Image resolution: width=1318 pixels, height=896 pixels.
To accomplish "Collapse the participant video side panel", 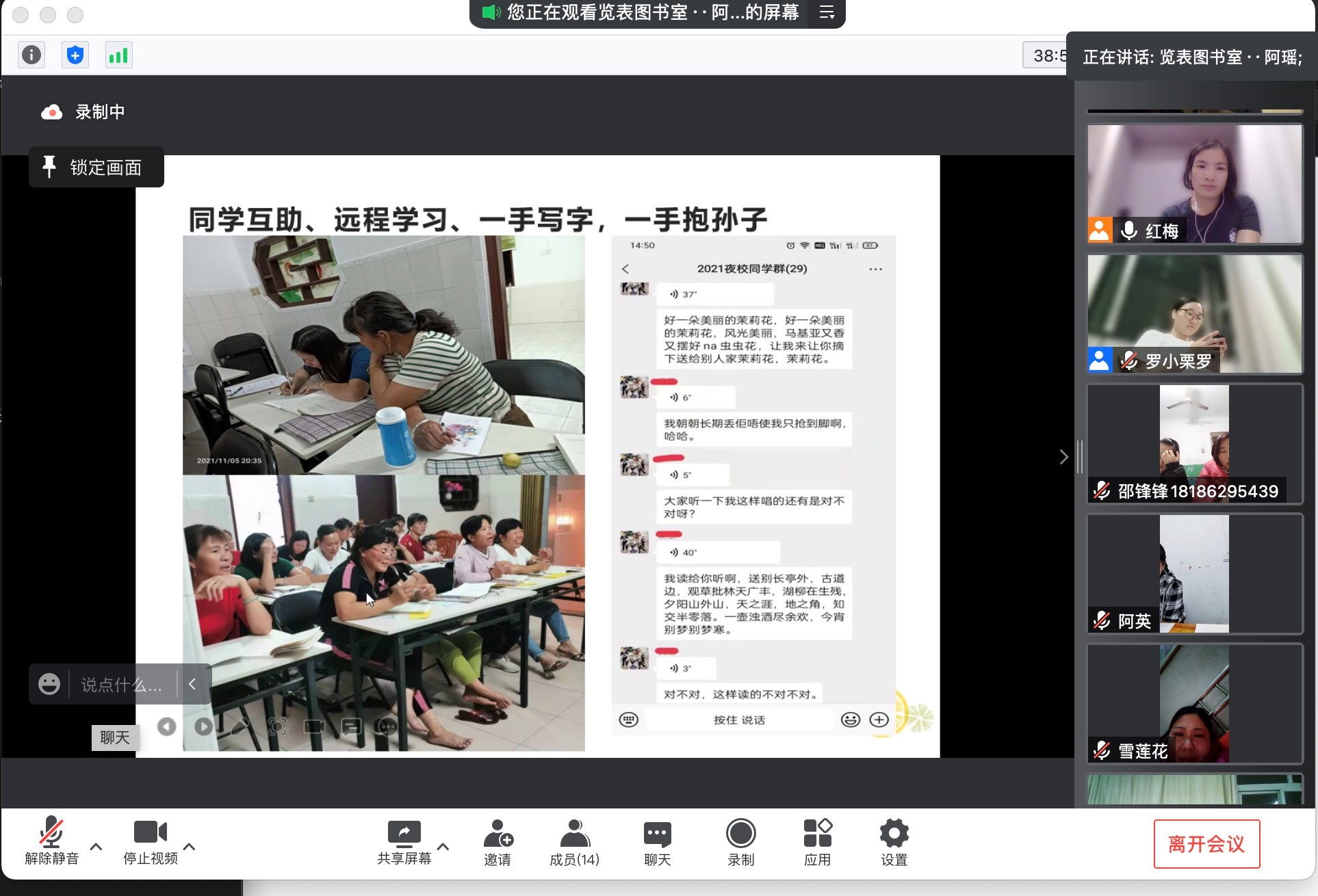I will (1063, 457).
